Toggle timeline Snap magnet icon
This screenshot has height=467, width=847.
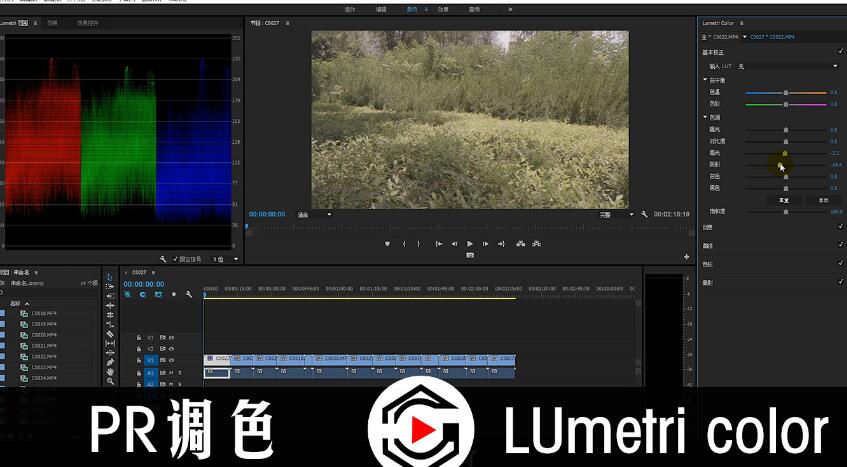[x=143, y=294]
